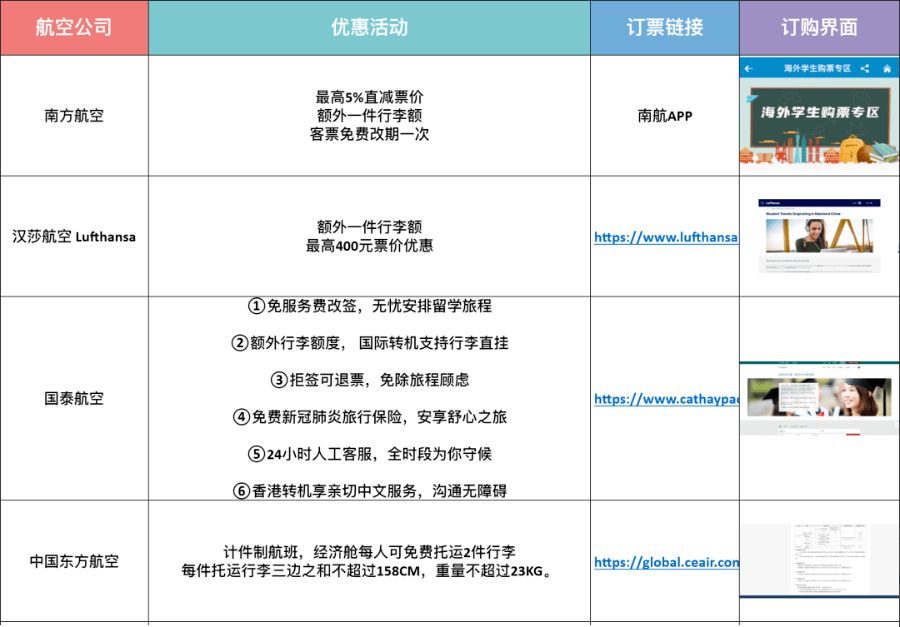Select the 航空公司 column header
Screen dimensions: 900x627
(x=74, y=28)
